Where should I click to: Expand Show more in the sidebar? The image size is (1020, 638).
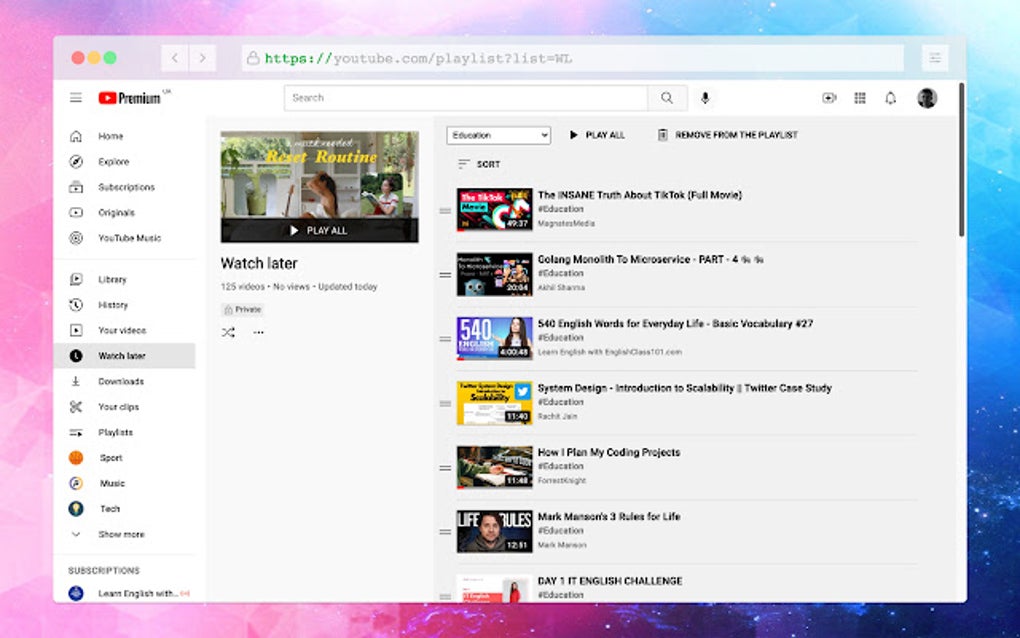click(x=125, y=534)
